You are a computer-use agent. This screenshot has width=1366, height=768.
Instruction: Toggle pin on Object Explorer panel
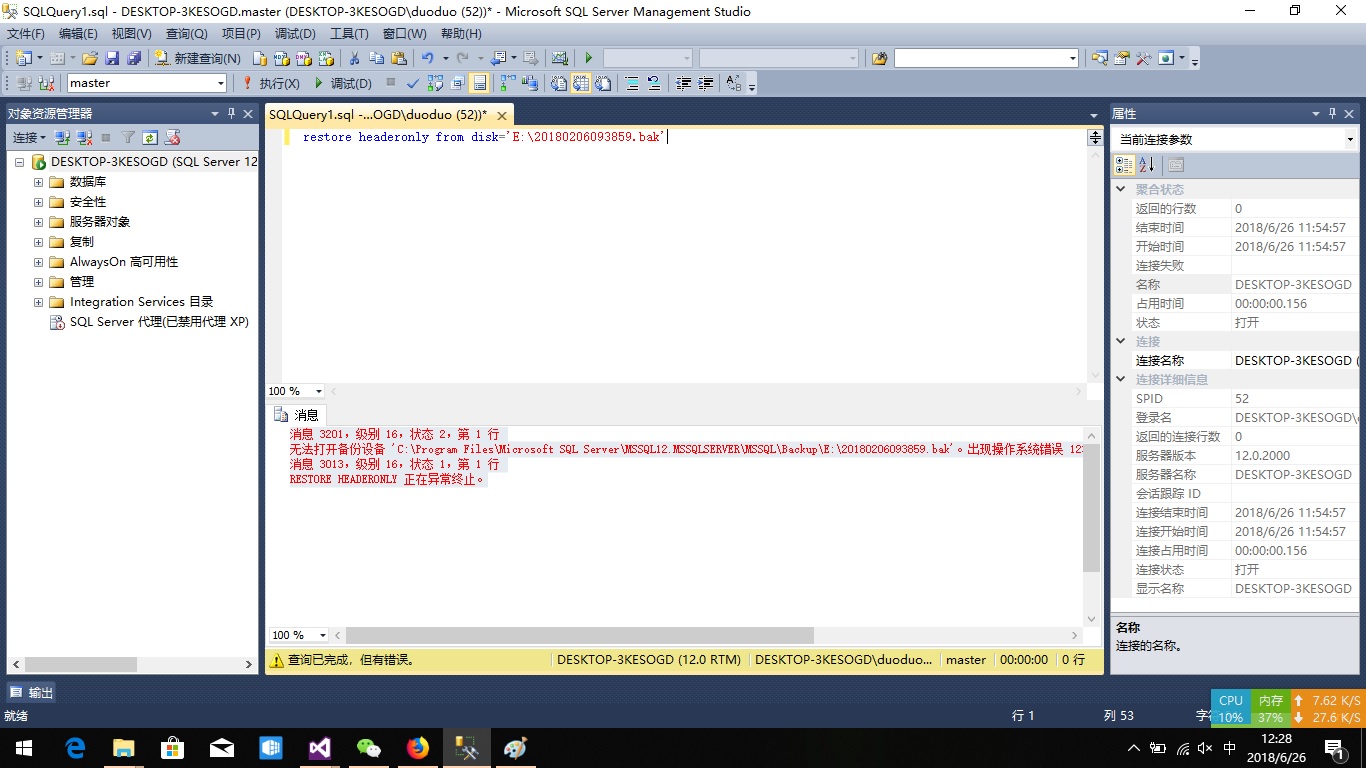[x=231, y=113]
